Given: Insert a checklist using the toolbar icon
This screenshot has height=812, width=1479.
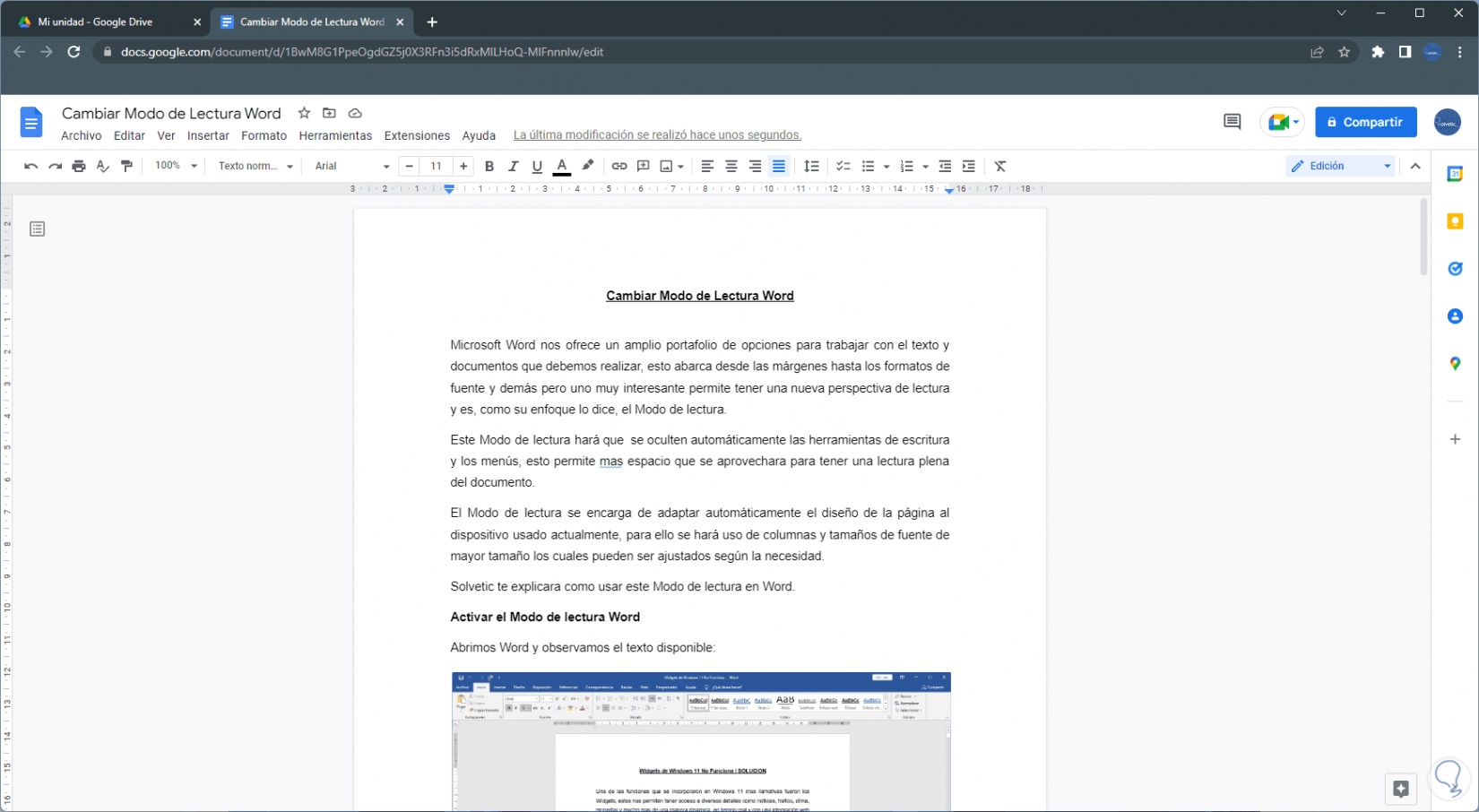Looking at the screenshot, I should point(843,166).
